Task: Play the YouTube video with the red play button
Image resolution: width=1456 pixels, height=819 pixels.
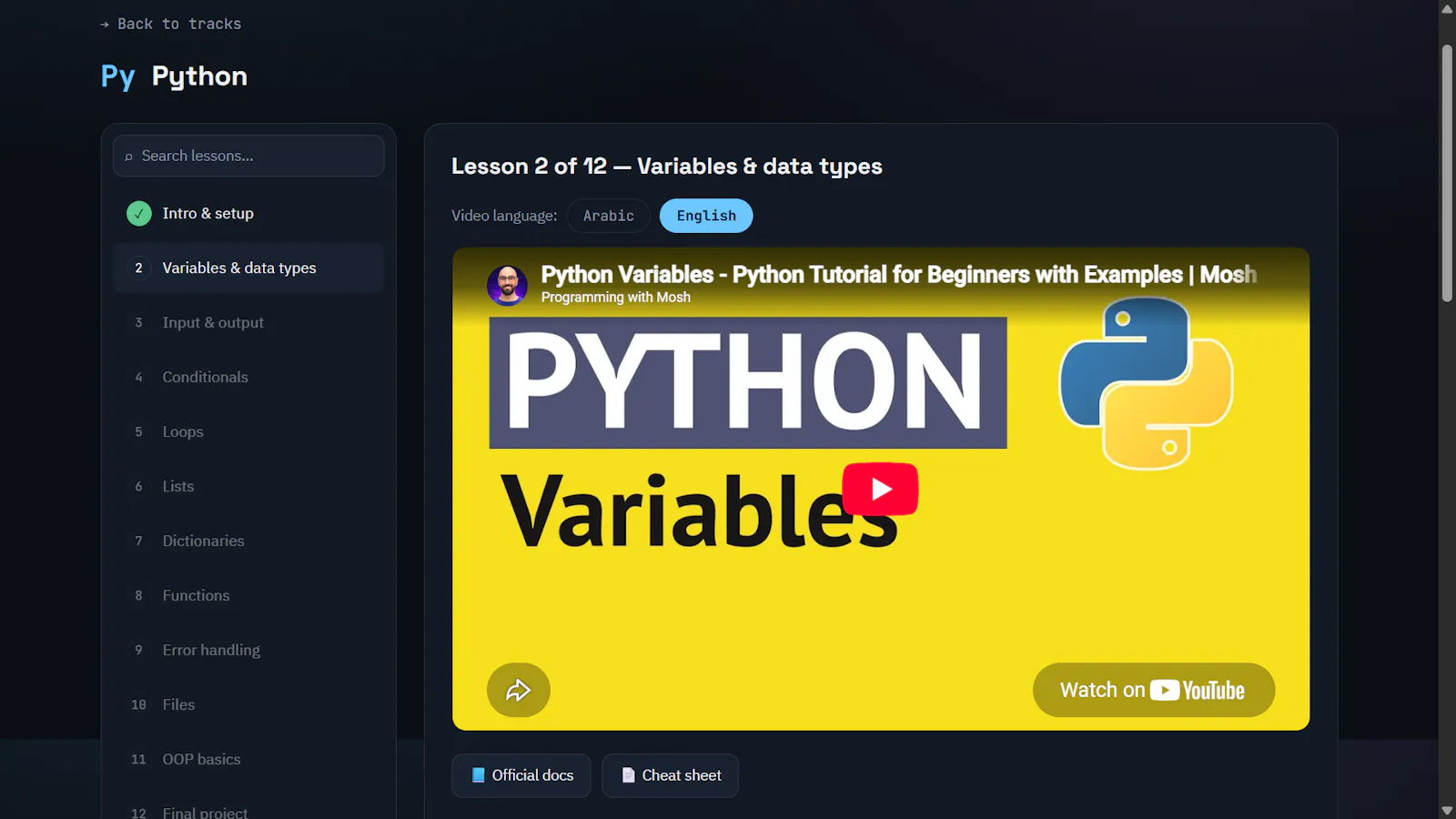Action: 880,489
